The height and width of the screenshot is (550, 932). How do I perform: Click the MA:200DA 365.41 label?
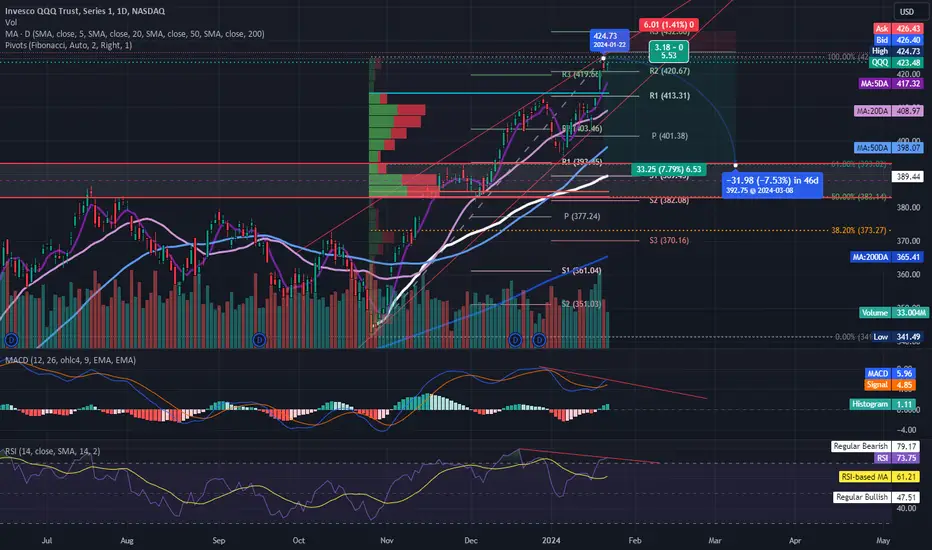[886, 257]
